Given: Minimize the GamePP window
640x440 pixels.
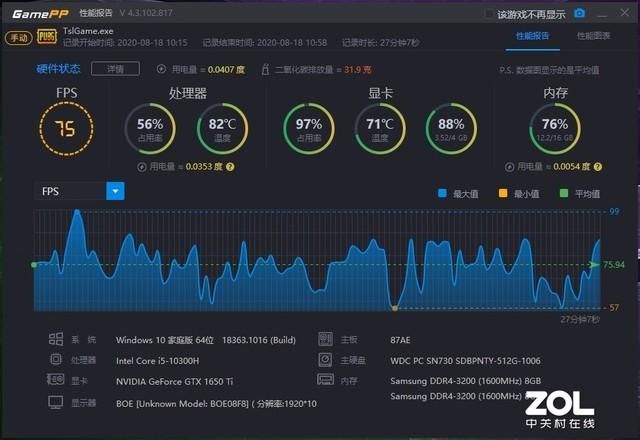Looking at the screenshot, I should point(602,14).
